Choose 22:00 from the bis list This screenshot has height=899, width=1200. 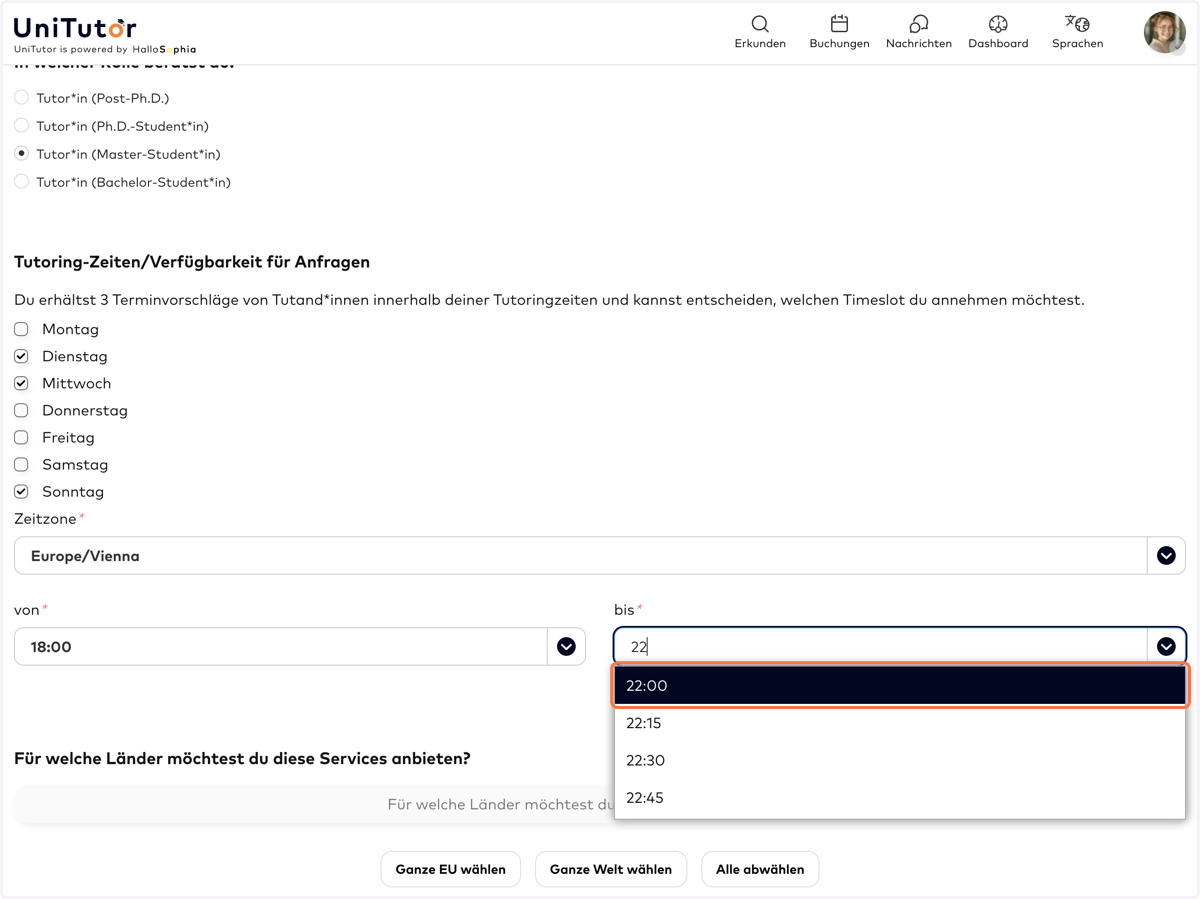pyautogui.click(x=900, y=686)
